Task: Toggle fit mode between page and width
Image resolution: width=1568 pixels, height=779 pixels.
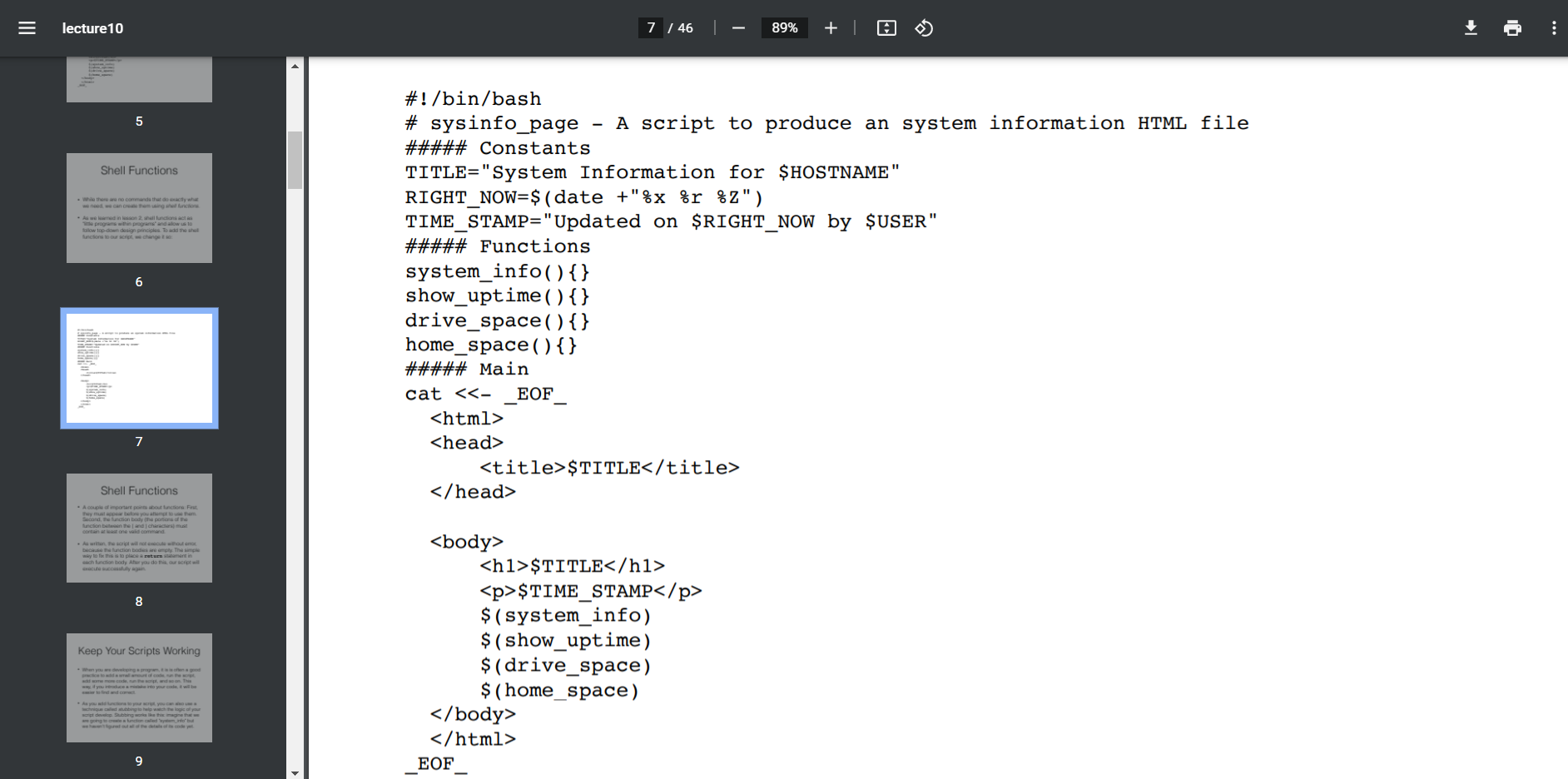Action: coord(886,27)
